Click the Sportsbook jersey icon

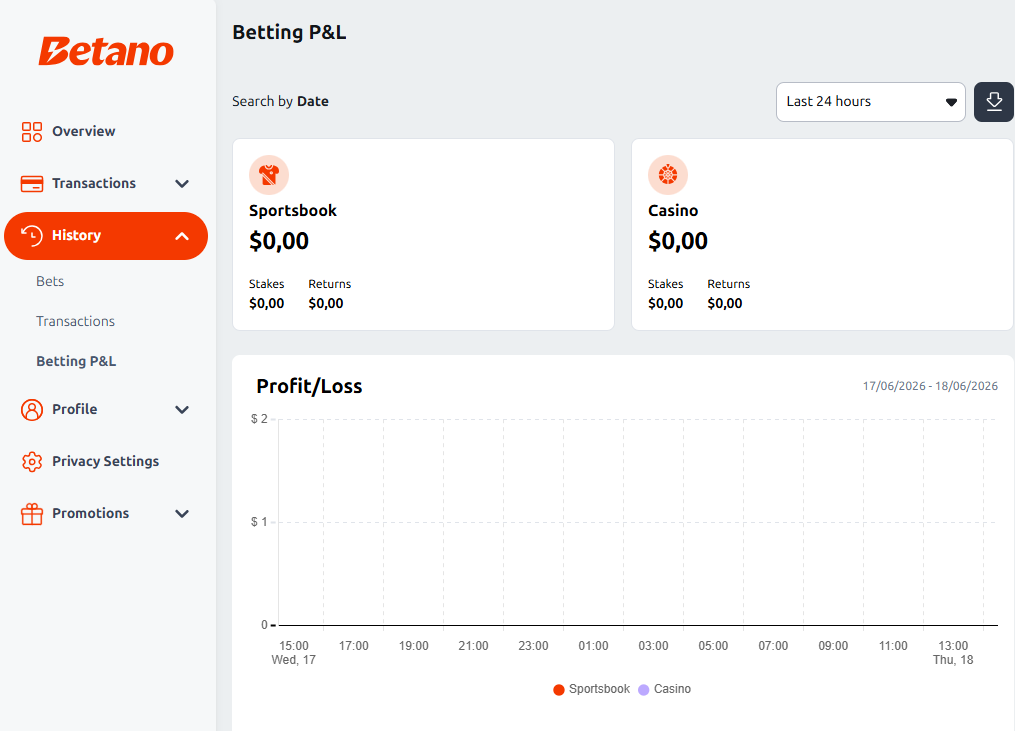pos(269,175)
